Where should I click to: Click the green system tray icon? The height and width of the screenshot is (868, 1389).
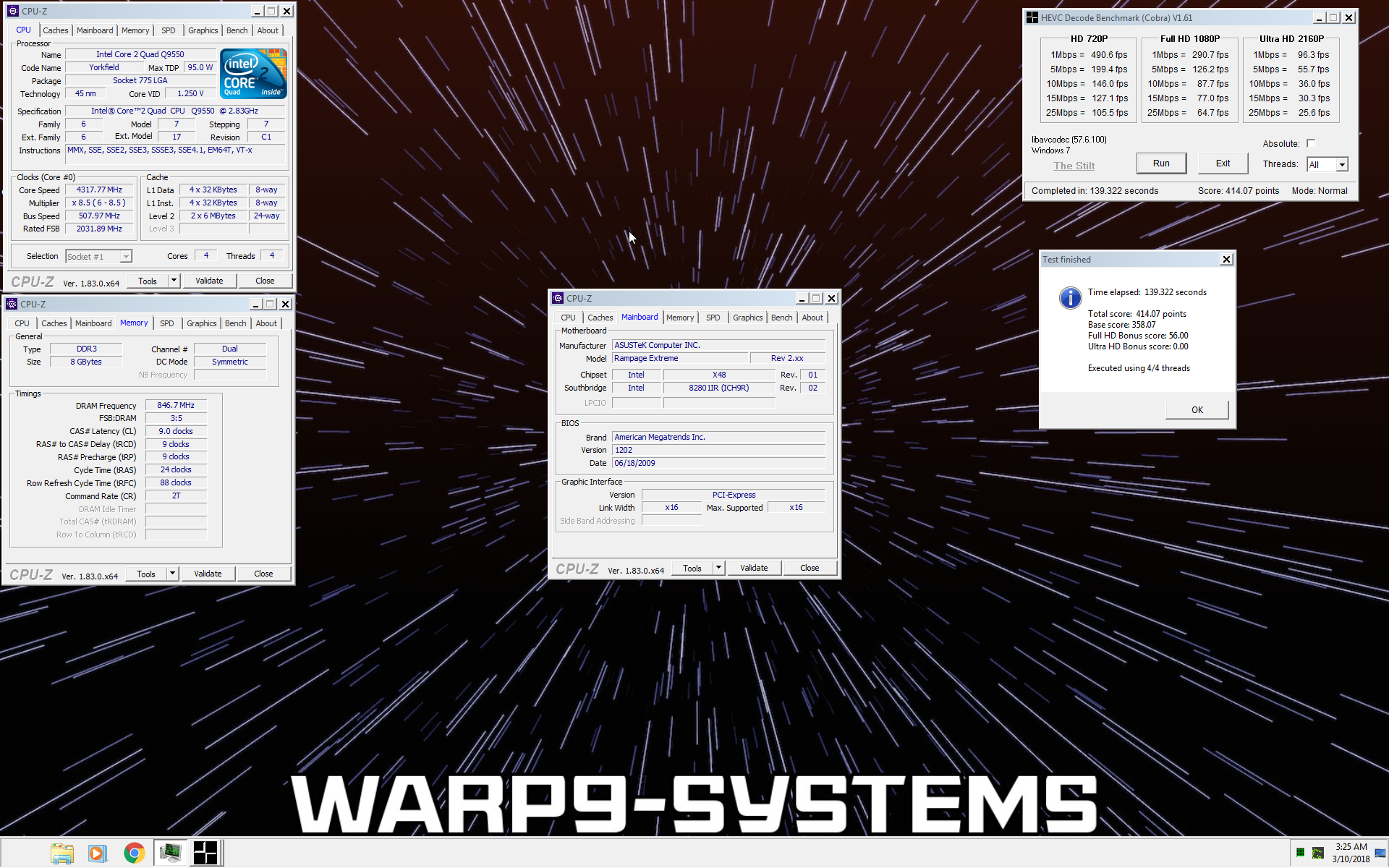[x=1300, y=853]
